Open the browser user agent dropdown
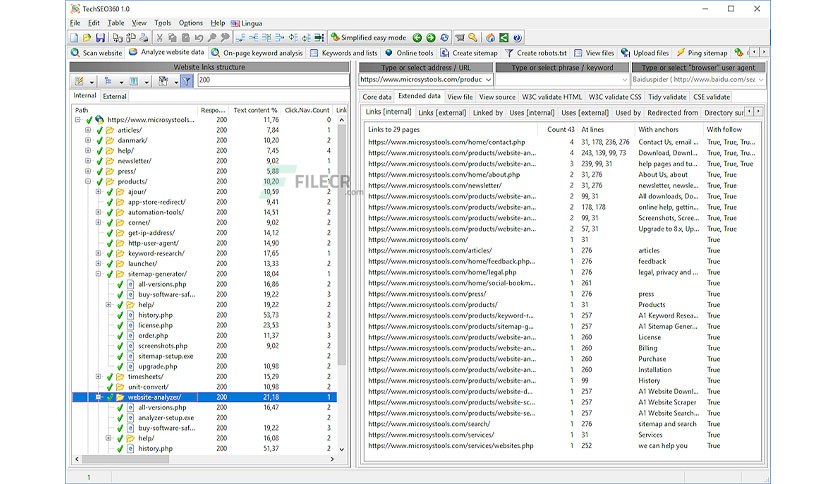The width and height of the screenshot is (836, 484). pyautogui.click(x=761, y=79)
